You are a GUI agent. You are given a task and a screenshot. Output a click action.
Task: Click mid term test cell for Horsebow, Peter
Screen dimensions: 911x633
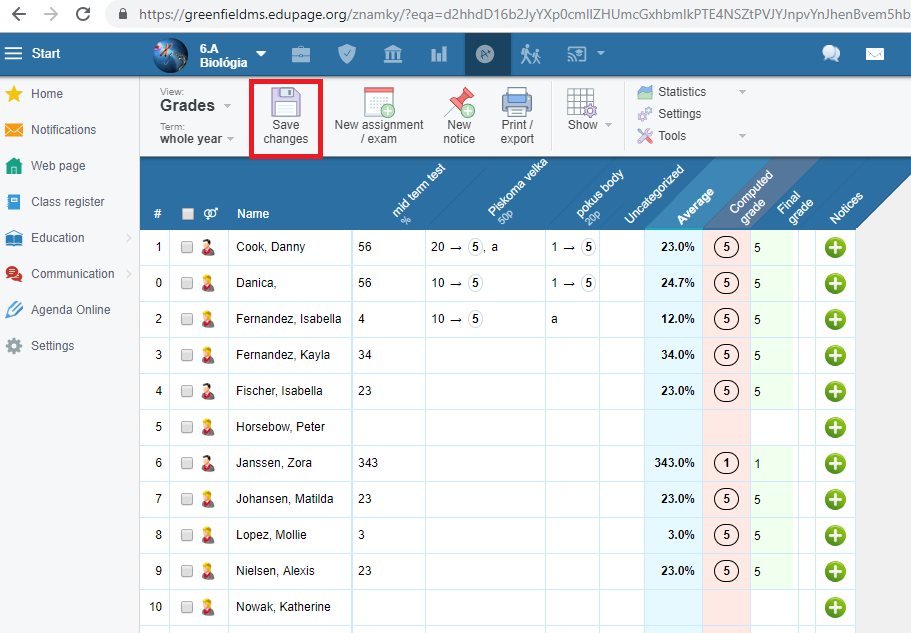pos(388,427)
